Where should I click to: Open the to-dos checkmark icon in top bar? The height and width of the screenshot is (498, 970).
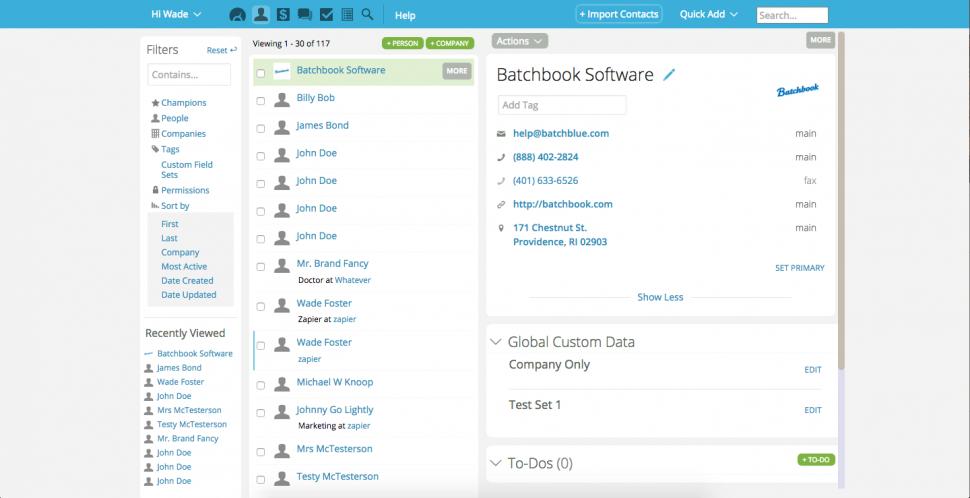326,14
